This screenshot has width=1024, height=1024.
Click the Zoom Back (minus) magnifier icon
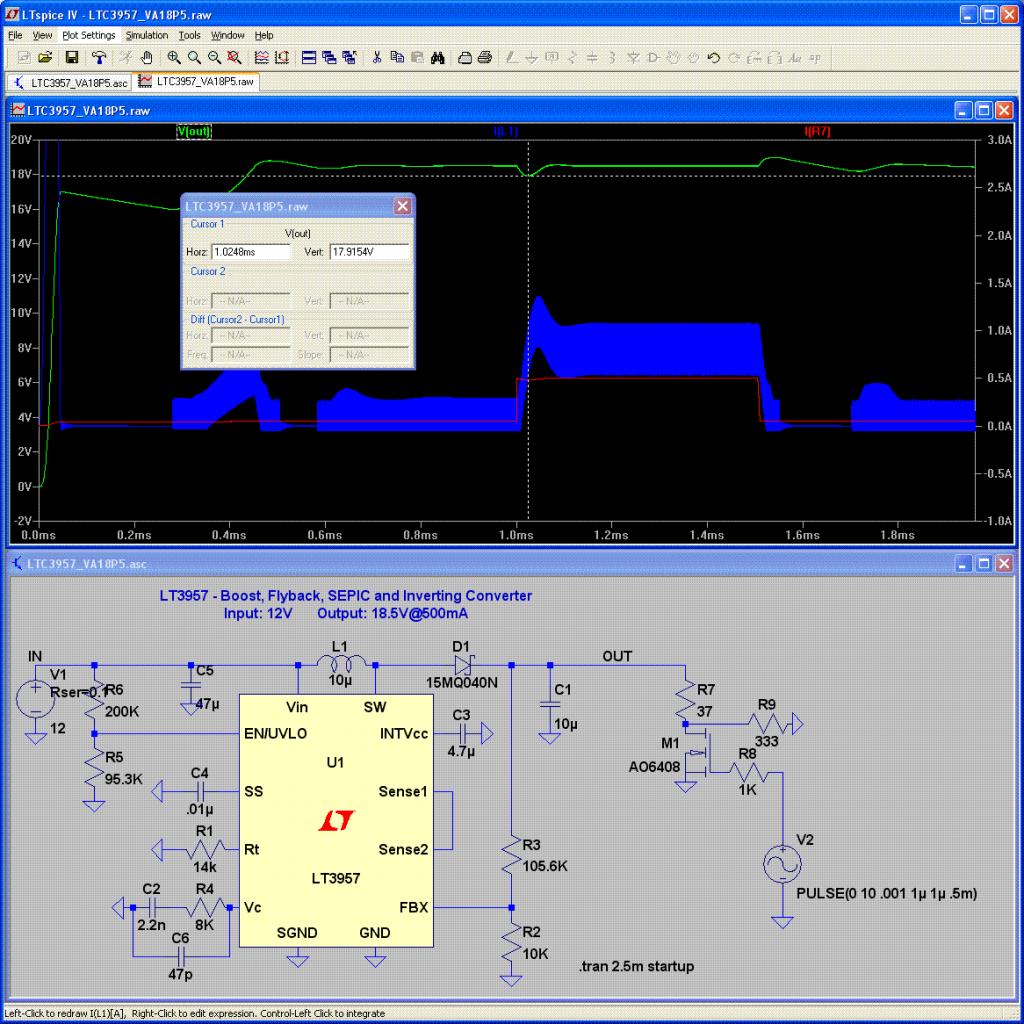coord(214,57)
